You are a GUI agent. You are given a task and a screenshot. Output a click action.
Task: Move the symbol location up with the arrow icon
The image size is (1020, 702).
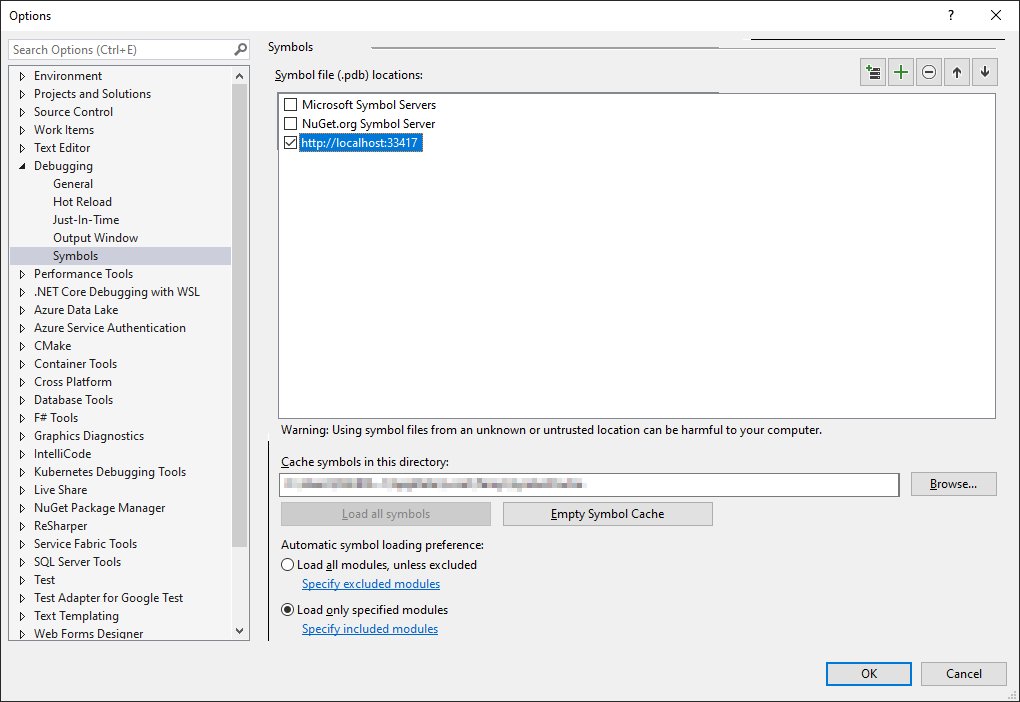pyautogui.click(x=957, y=72)
